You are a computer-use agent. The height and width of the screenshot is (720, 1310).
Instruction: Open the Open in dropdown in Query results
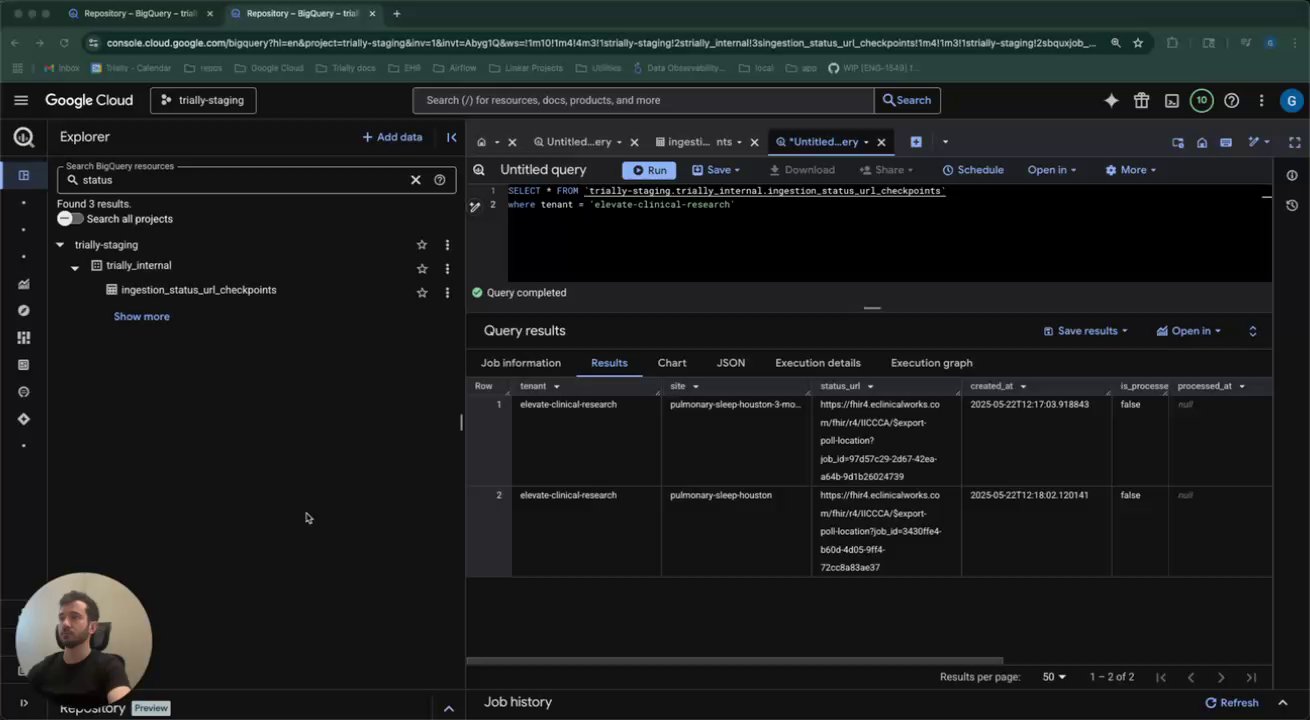click(1188, 331)
